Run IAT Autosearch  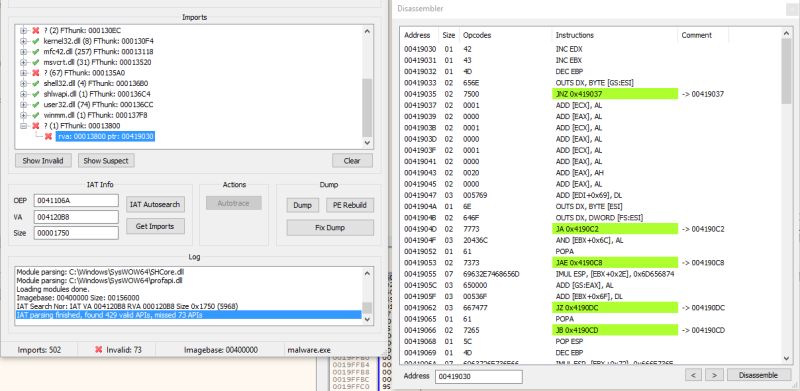coord(155,204)
